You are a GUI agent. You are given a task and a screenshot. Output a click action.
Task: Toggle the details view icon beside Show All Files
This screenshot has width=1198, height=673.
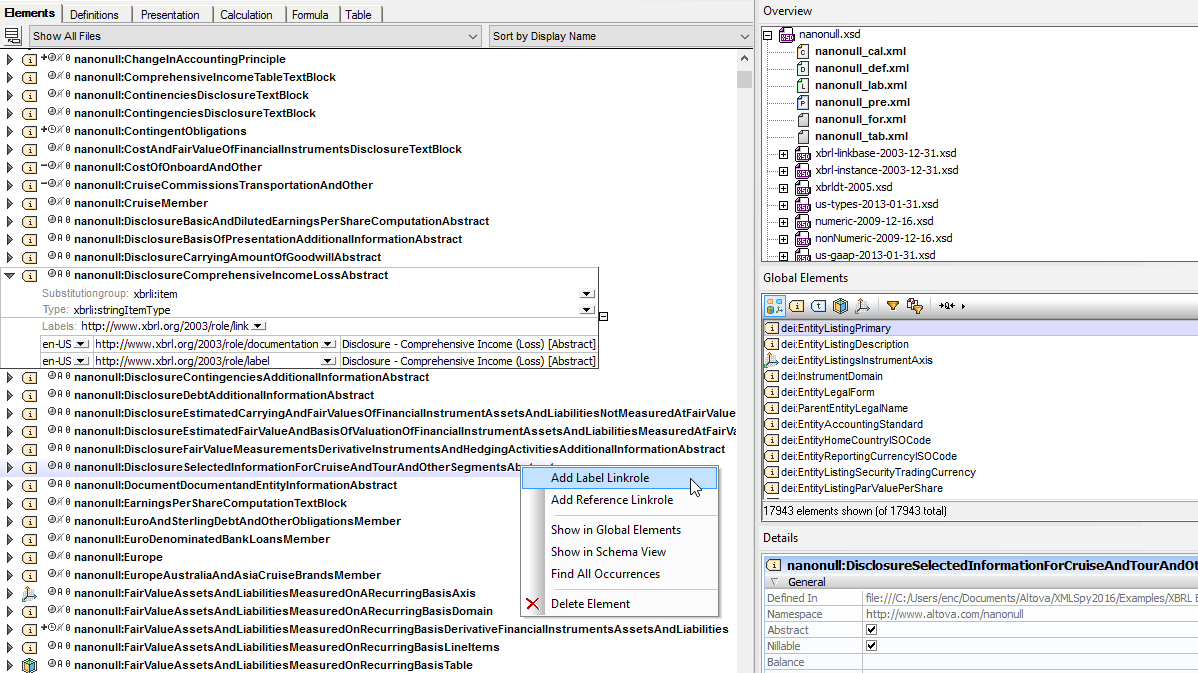coord(12,36)
